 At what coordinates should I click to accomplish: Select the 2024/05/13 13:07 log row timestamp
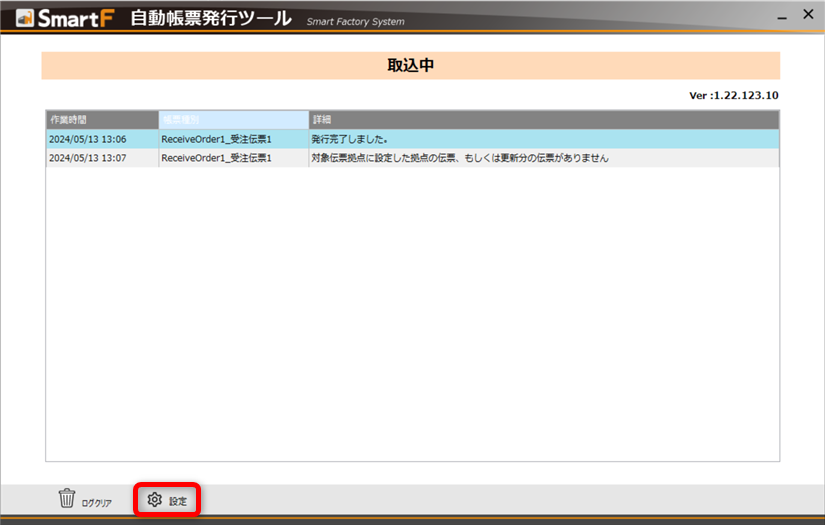[87, 158]
